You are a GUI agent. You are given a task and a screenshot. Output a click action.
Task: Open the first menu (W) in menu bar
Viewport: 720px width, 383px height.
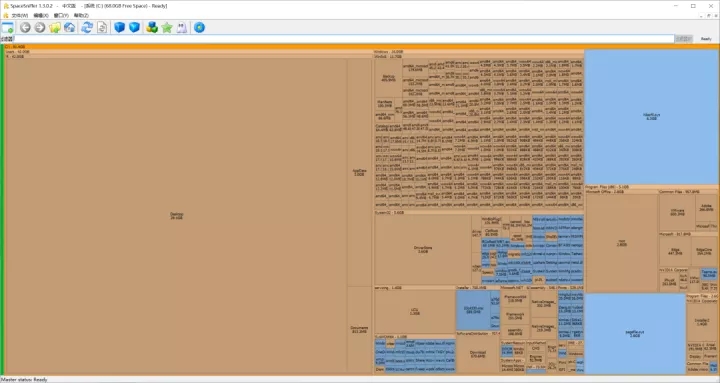coord(20,15)
